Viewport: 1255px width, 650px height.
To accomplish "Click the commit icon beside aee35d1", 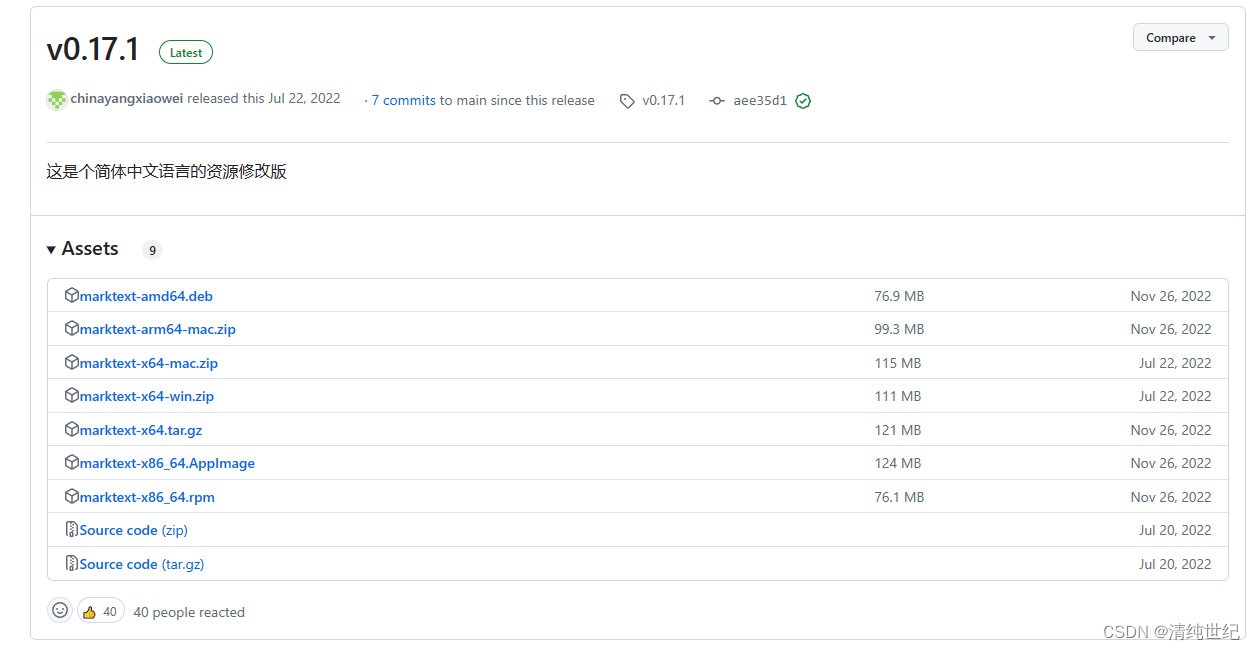I will (717, 101).
